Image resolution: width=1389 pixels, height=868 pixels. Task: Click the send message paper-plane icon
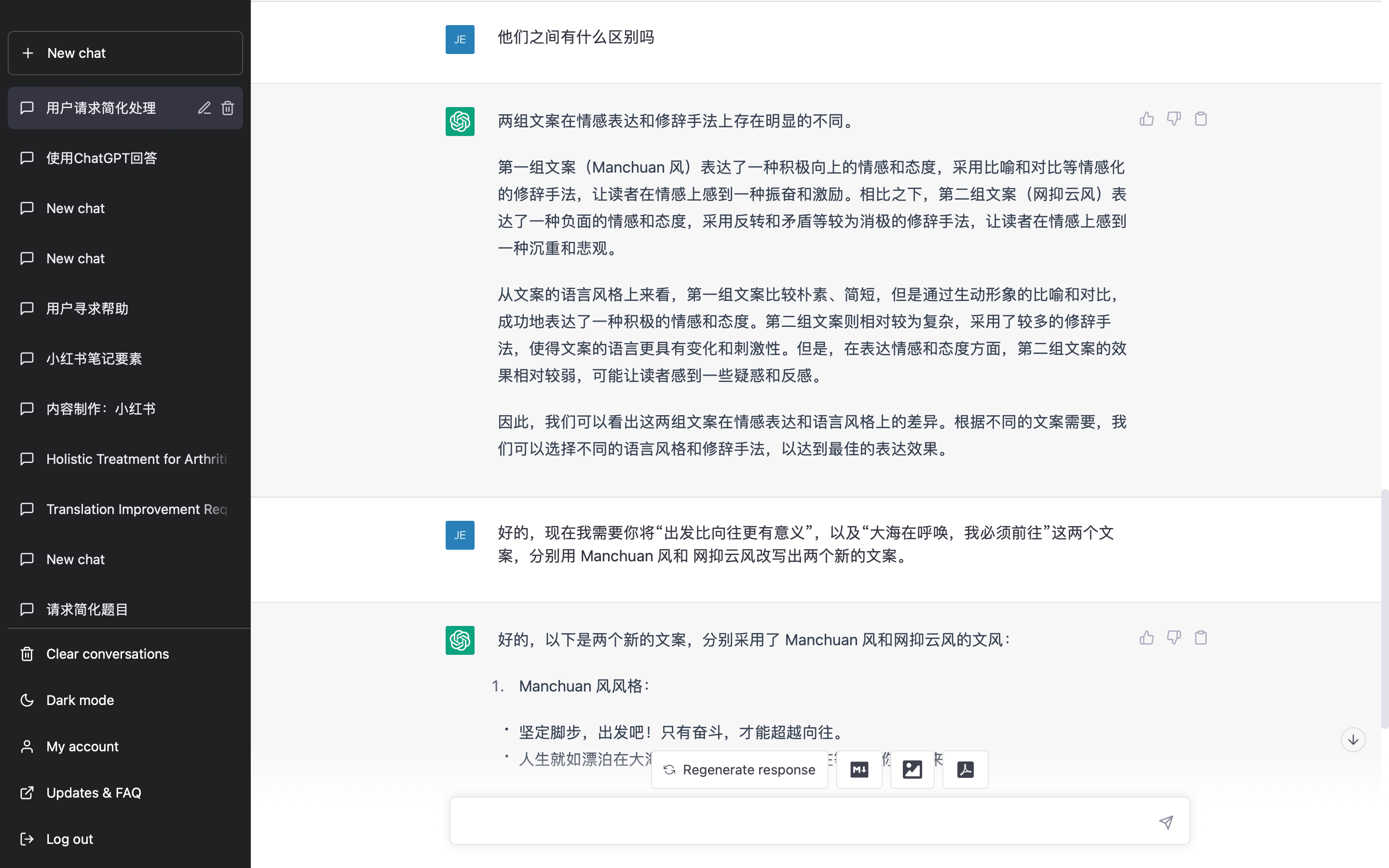[x=1166, y=822]
